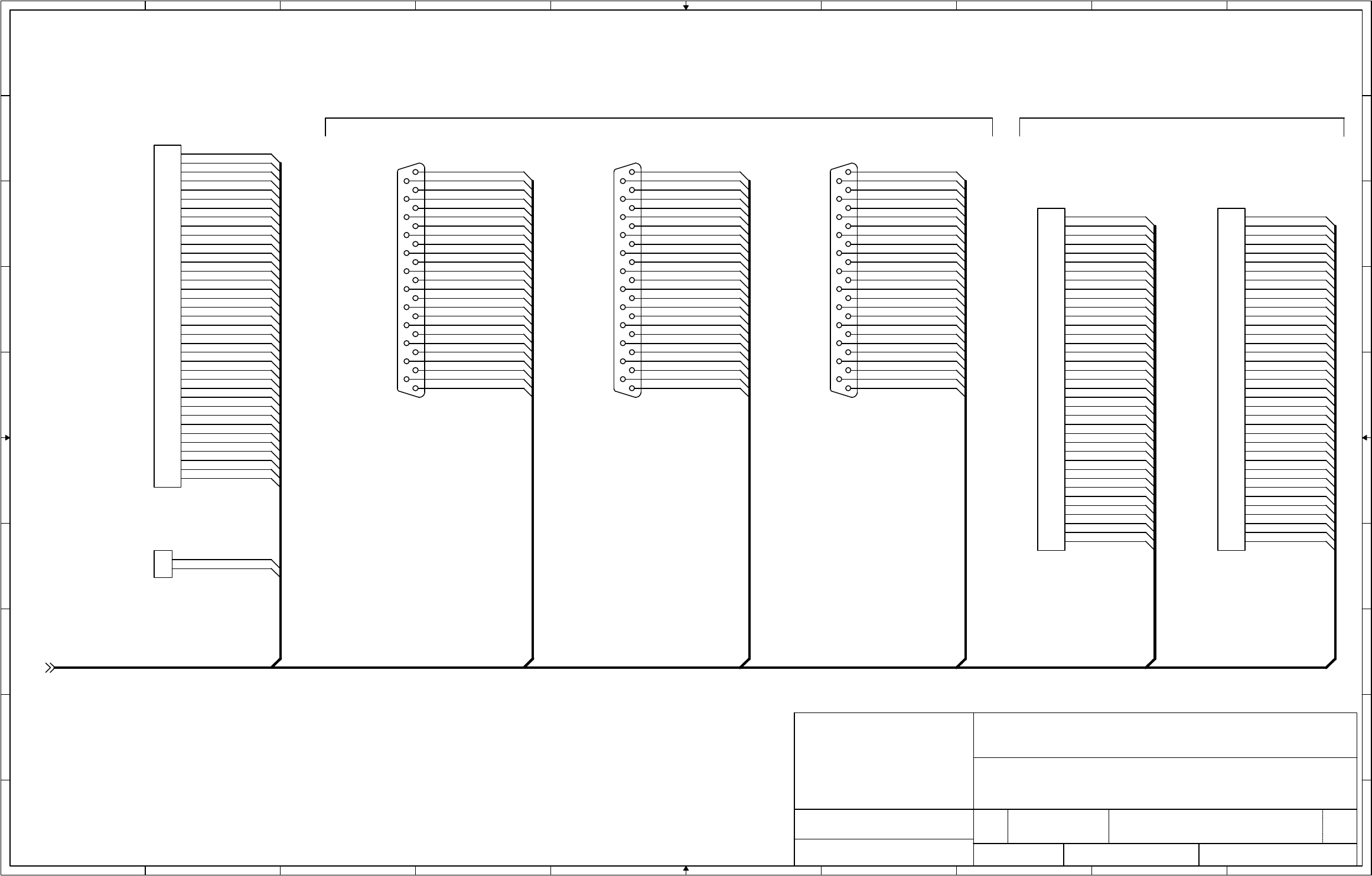The image size is (1372, 876).
Task: Click the bus entry double-arrow symbol at left
Action: pyautogui.click(x=50, y=668)
